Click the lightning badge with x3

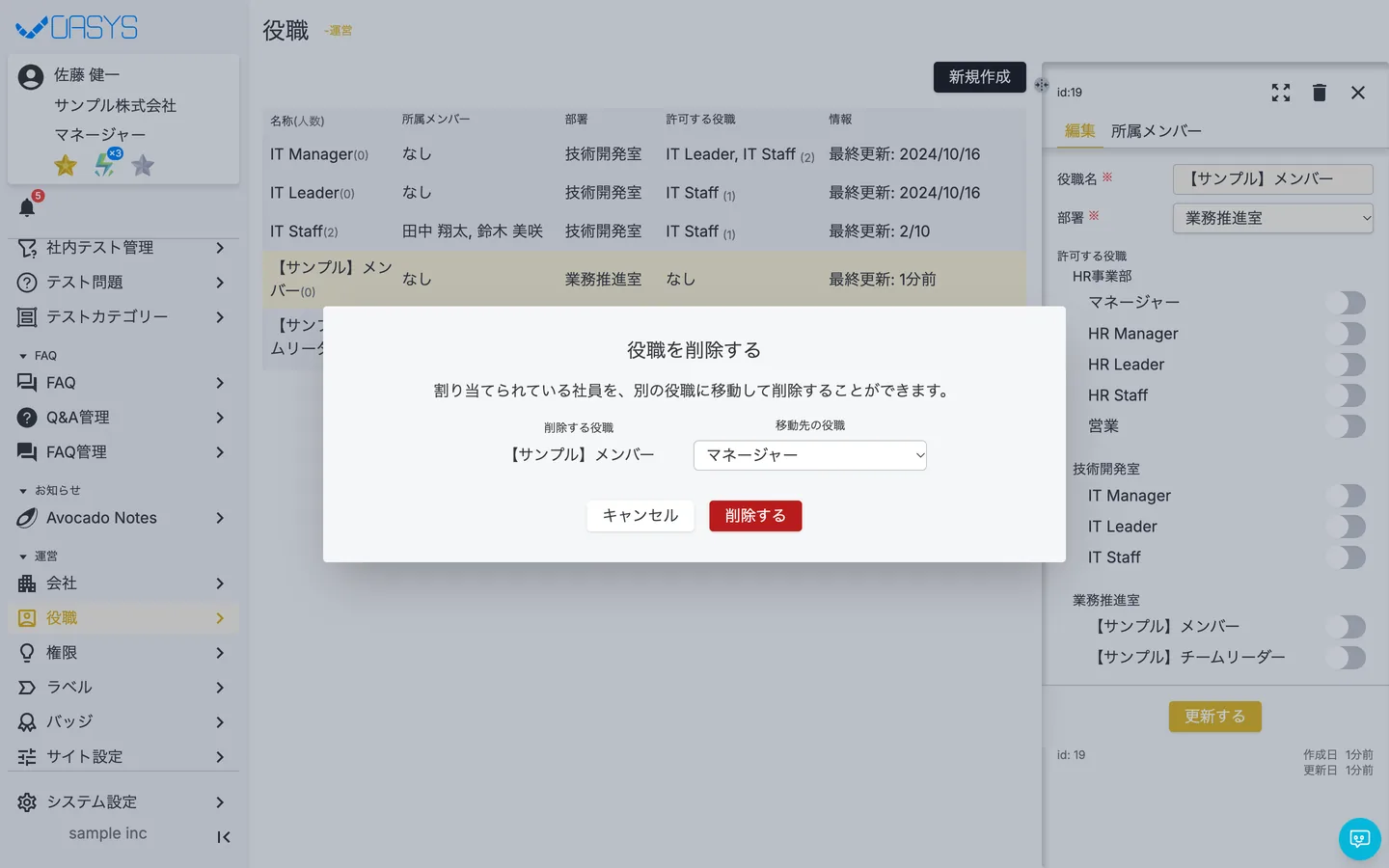click(x=105, y=164)
